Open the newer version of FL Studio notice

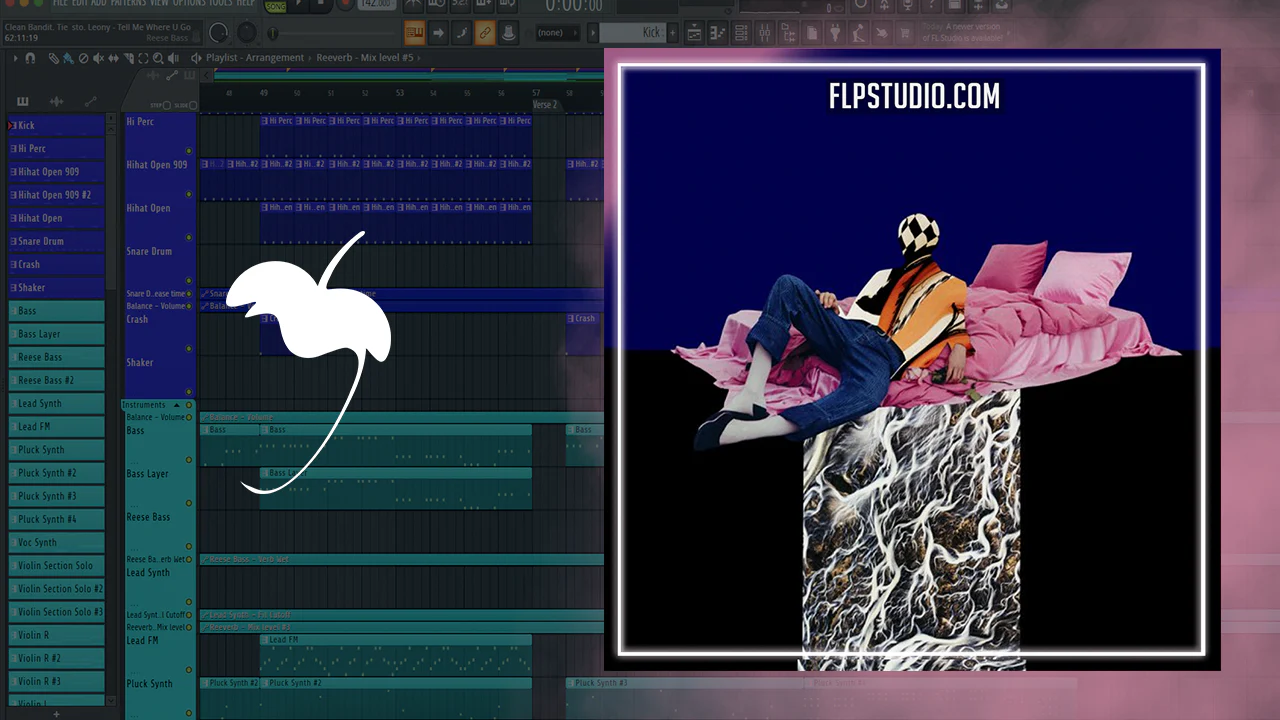click(962, 33)
